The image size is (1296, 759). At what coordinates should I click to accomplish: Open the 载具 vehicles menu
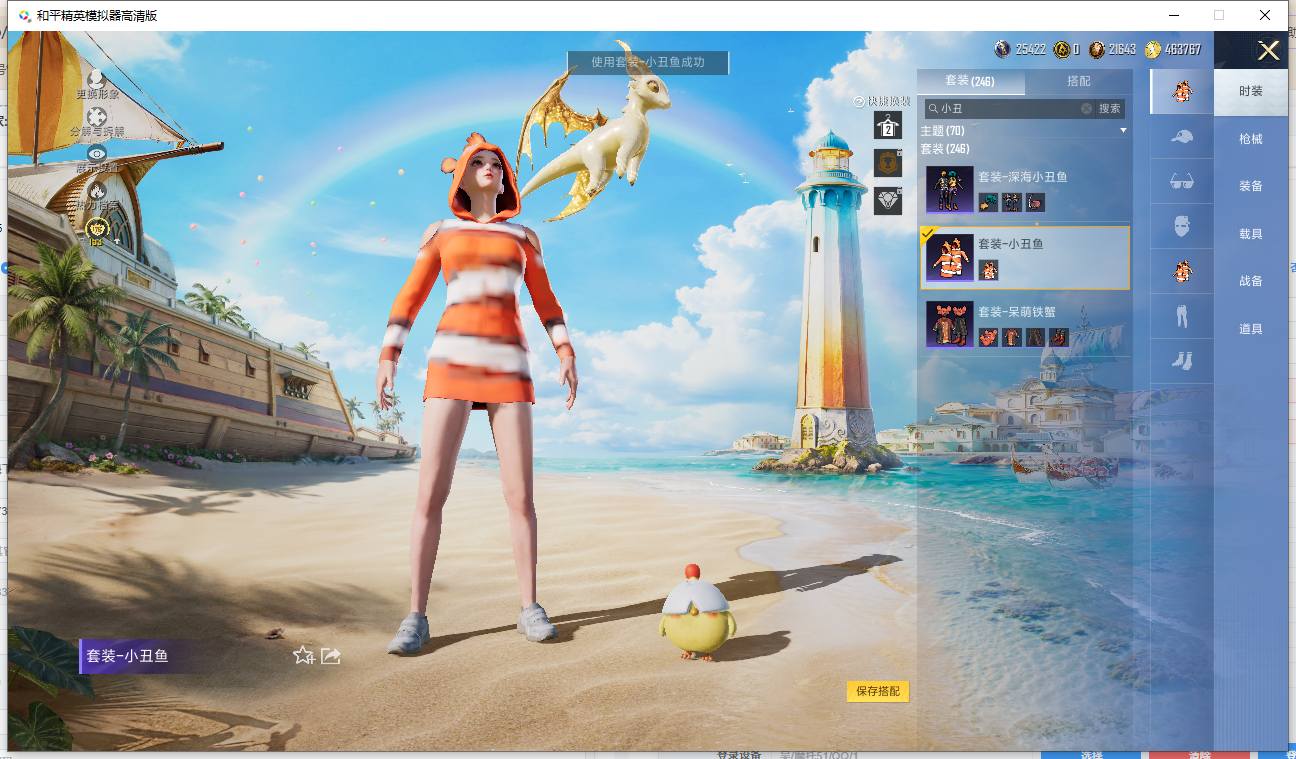pyautogui.click(x=1251, y=234)
